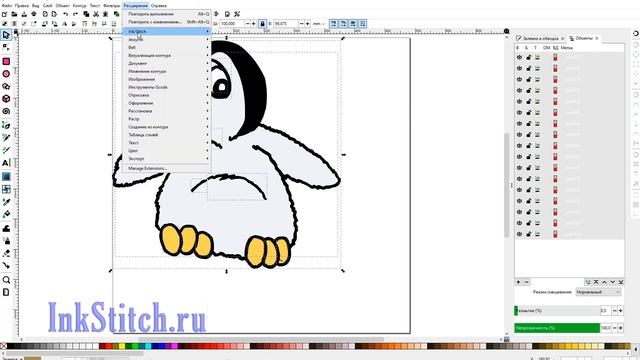Select the Ellipse tool
Viewport: 640px width, 360px height.
pos(6,74)
